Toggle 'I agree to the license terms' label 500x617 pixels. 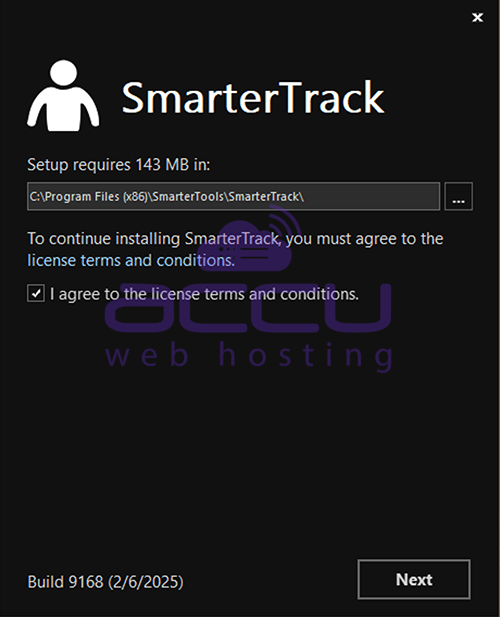click(204, 294)
